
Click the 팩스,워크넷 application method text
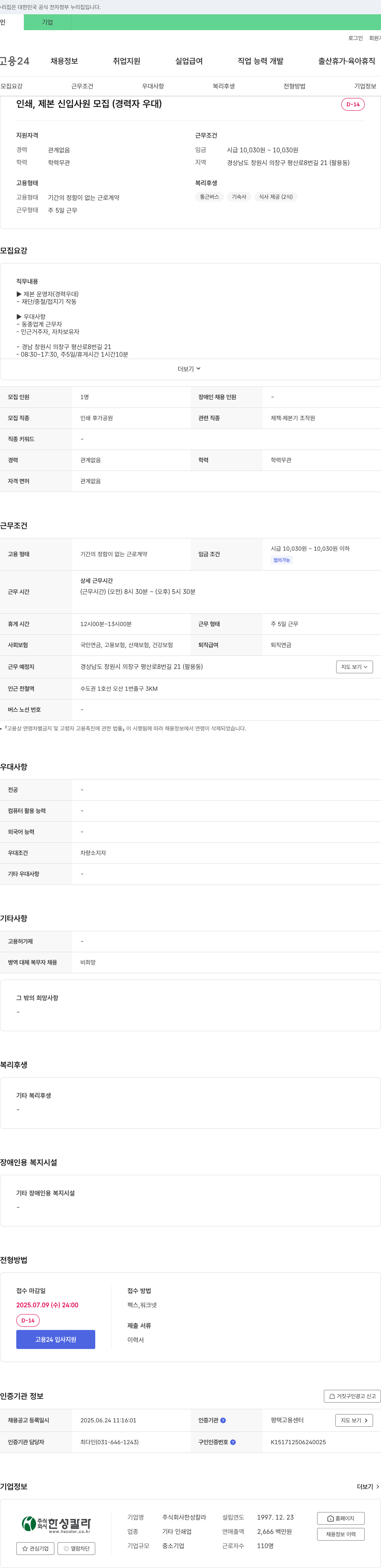point(142,1305)
